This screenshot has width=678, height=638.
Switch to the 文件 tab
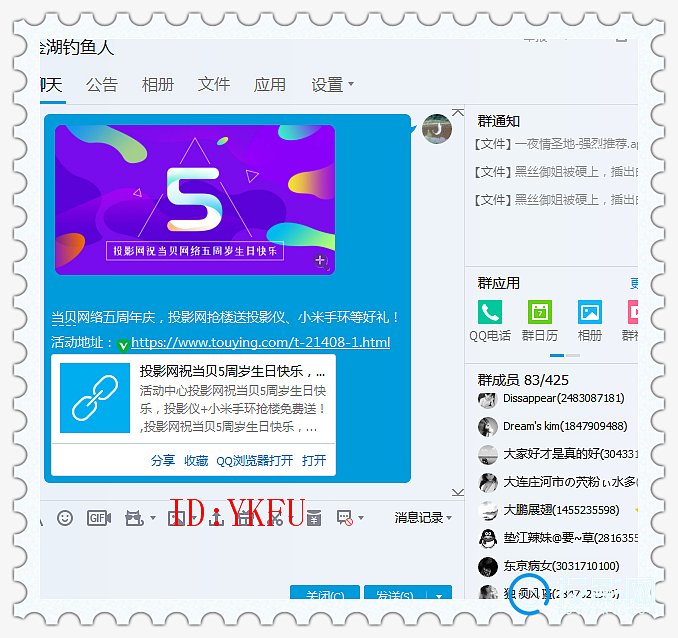(x=214, y=84)
